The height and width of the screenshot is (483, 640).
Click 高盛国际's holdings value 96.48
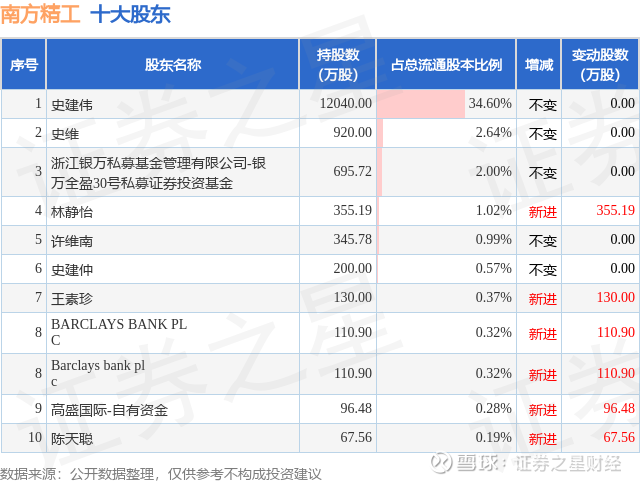coord(356,408)
